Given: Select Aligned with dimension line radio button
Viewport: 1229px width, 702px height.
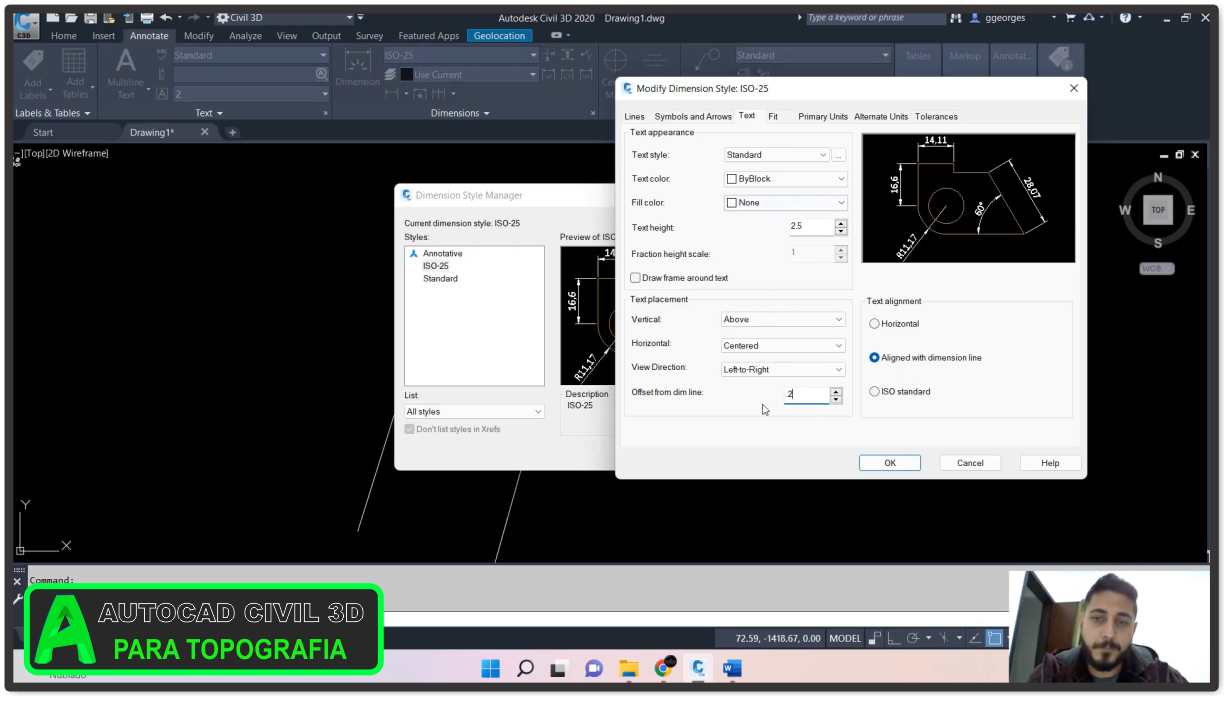Looking at the screenshot, I should click(875, 358).
